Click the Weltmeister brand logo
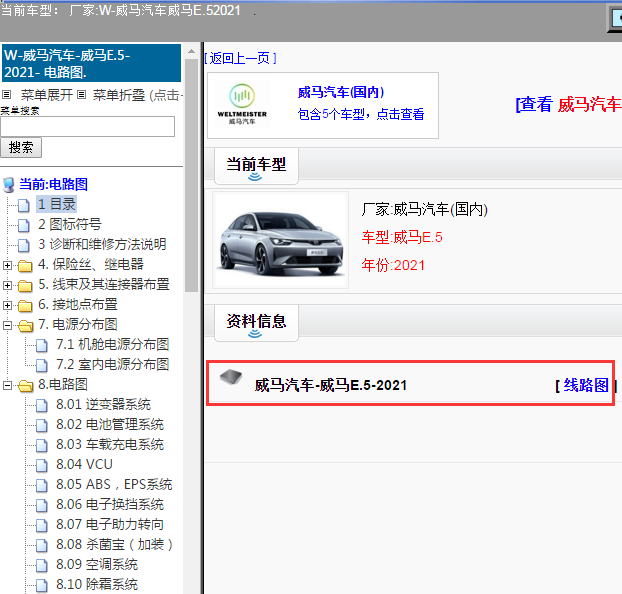Viewport: 622px width, 594px height. [x=242, y=104]
